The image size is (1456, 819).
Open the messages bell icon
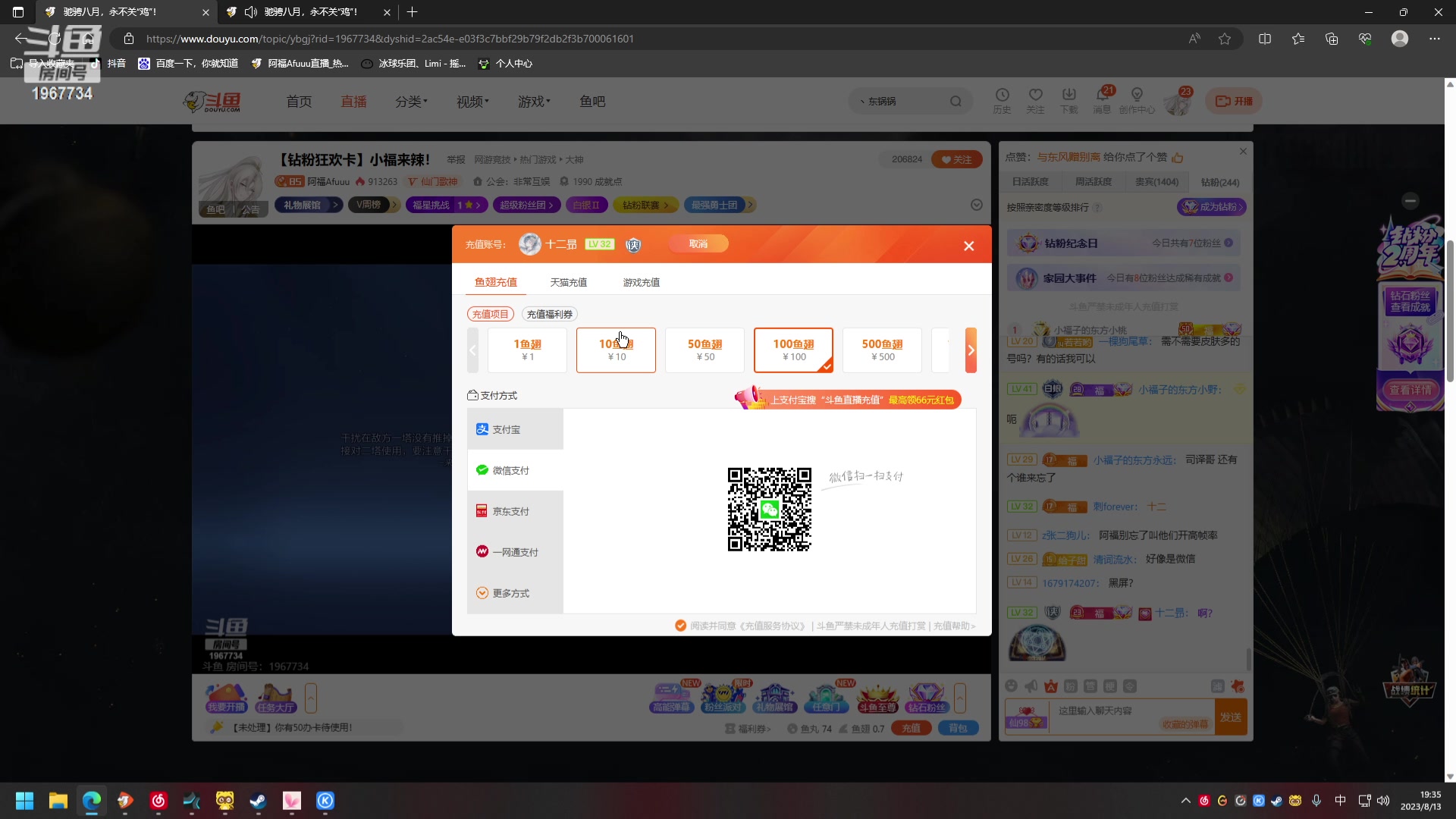pyautogui.click(x=1102, y=96)
